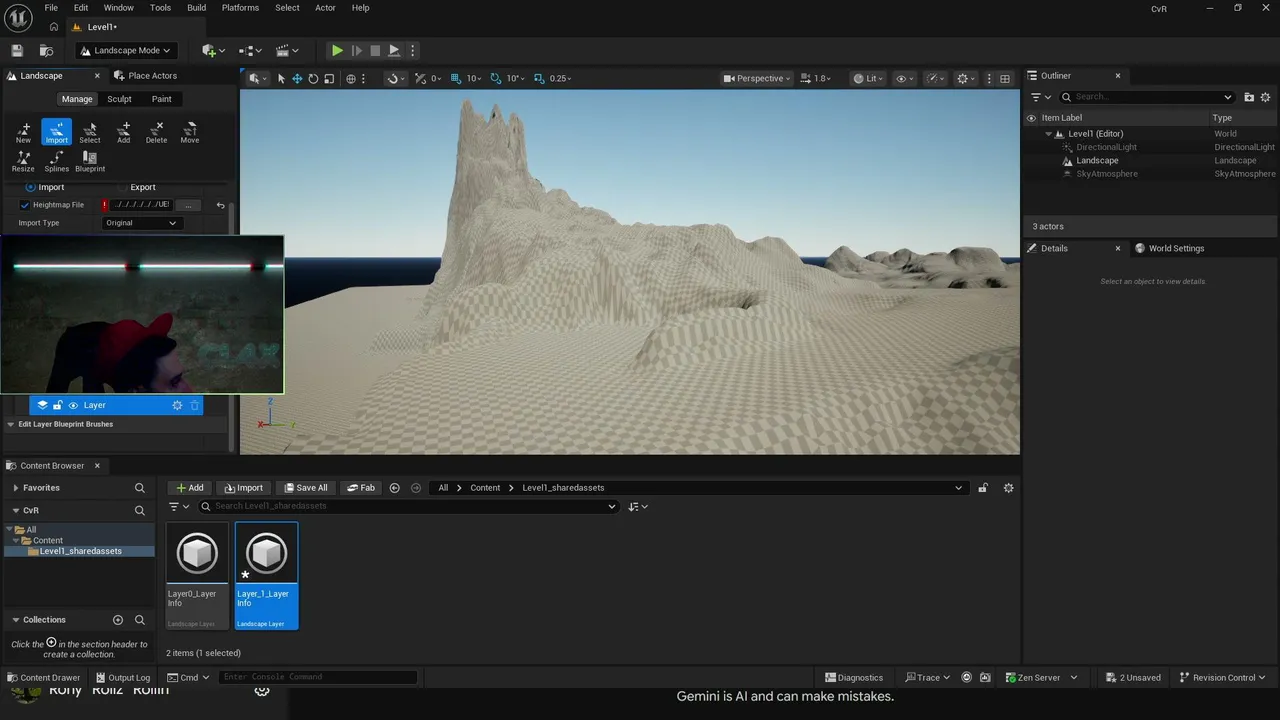Reset Heightmap File to default arrow

[x=220, y=205]
